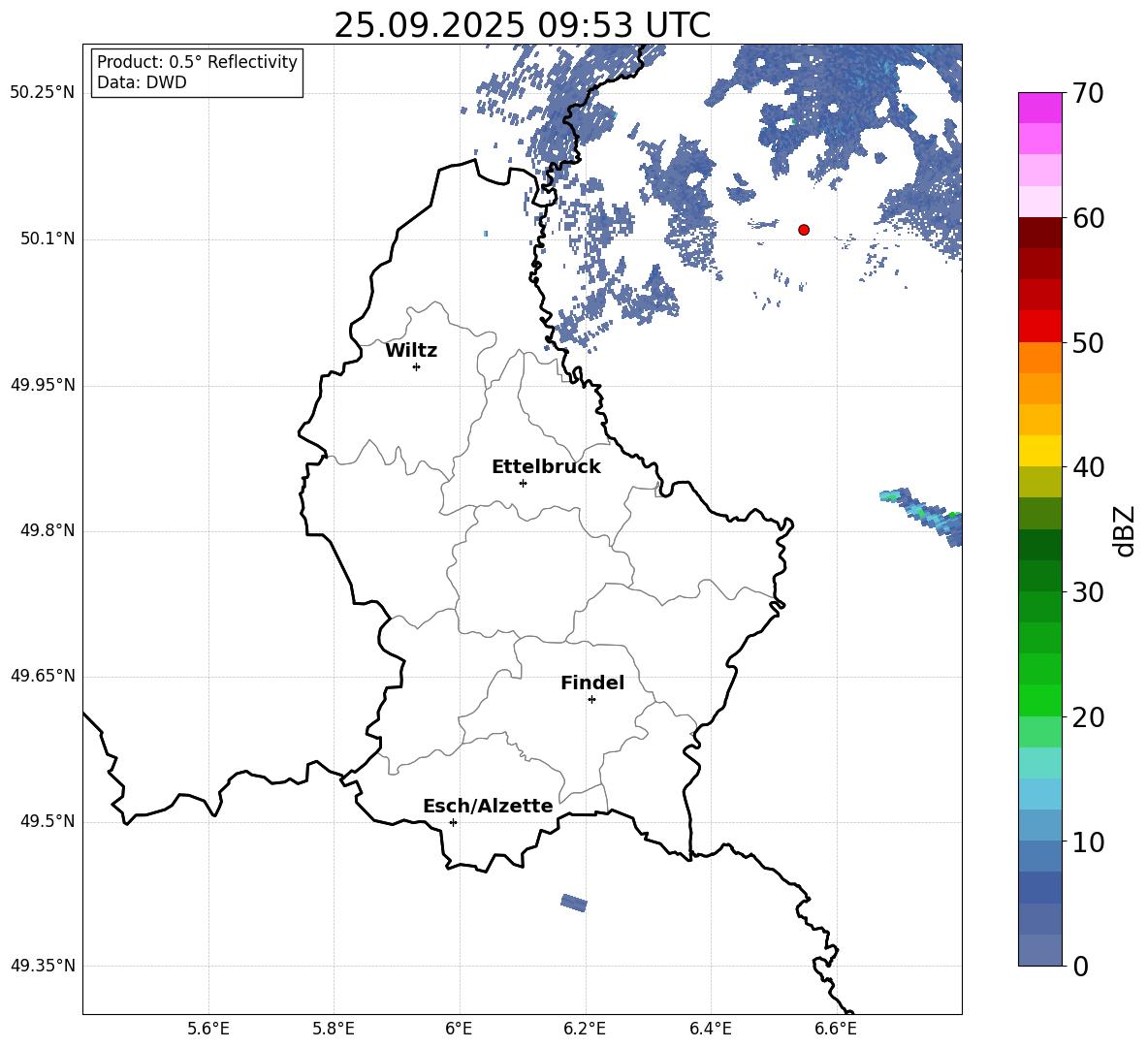The width and height of the screenshot is (1148, 1048).
Task: Click the yellow colorbar swatch above 40
Action: tap(1040, 450)
